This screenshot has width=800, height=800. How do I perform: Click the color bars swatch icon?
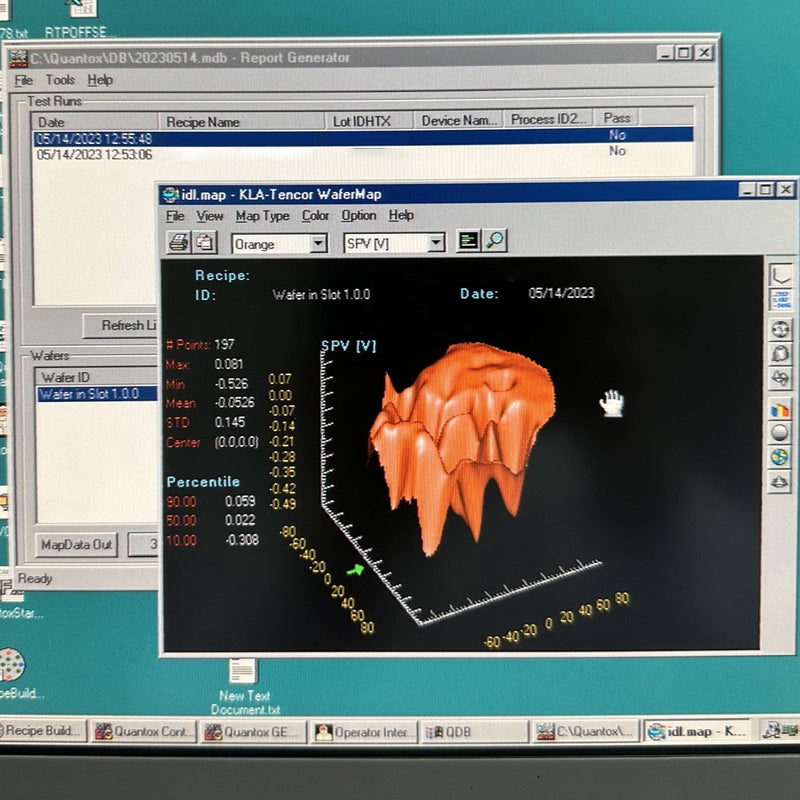pyautogui.click(x=779, y=412)
